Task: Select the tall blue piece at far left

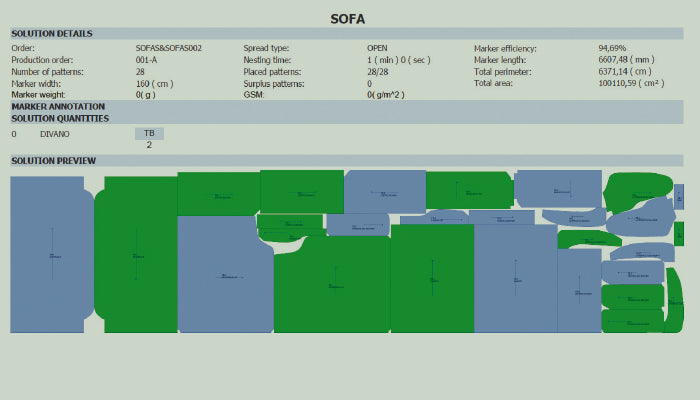Action: point(48,255)
